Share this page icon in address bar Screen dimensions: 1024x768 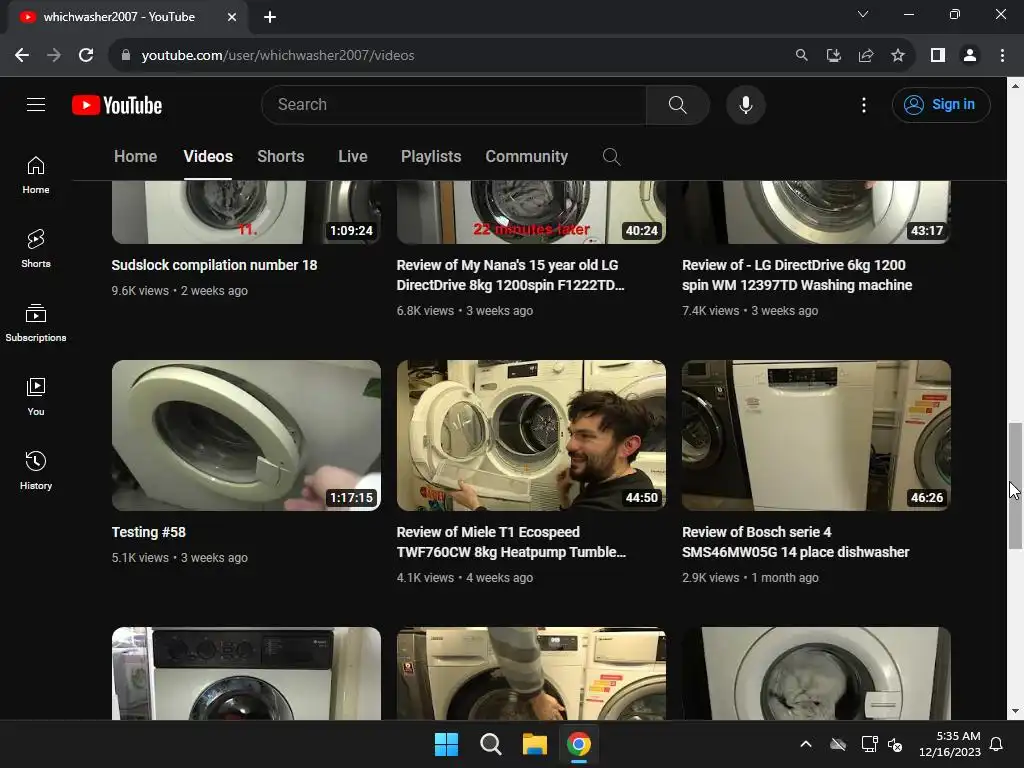coord(866,56)
